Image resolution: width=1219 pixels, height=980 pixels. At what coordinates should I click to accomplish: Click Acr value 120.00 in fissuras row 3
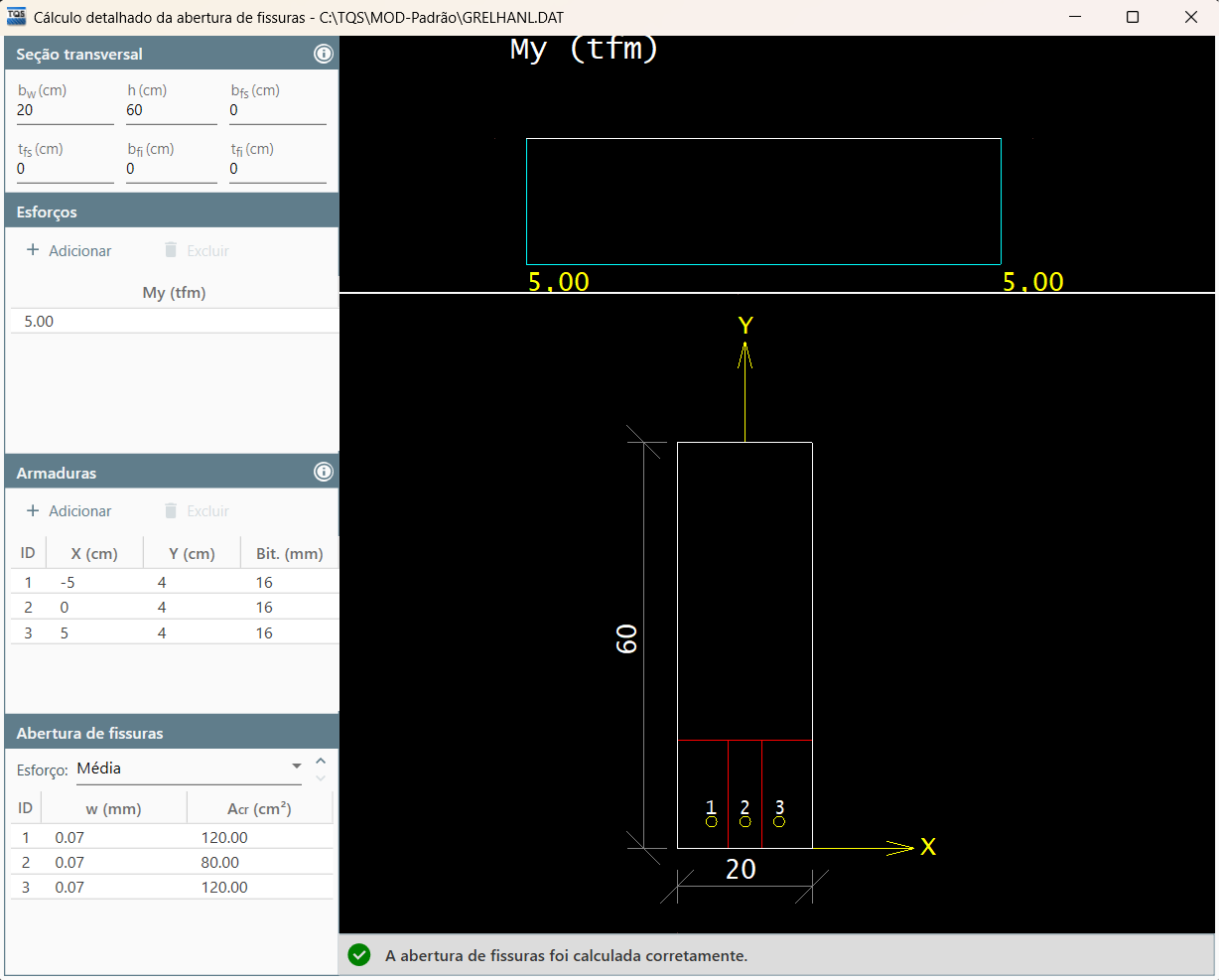[x=224, y=888]
